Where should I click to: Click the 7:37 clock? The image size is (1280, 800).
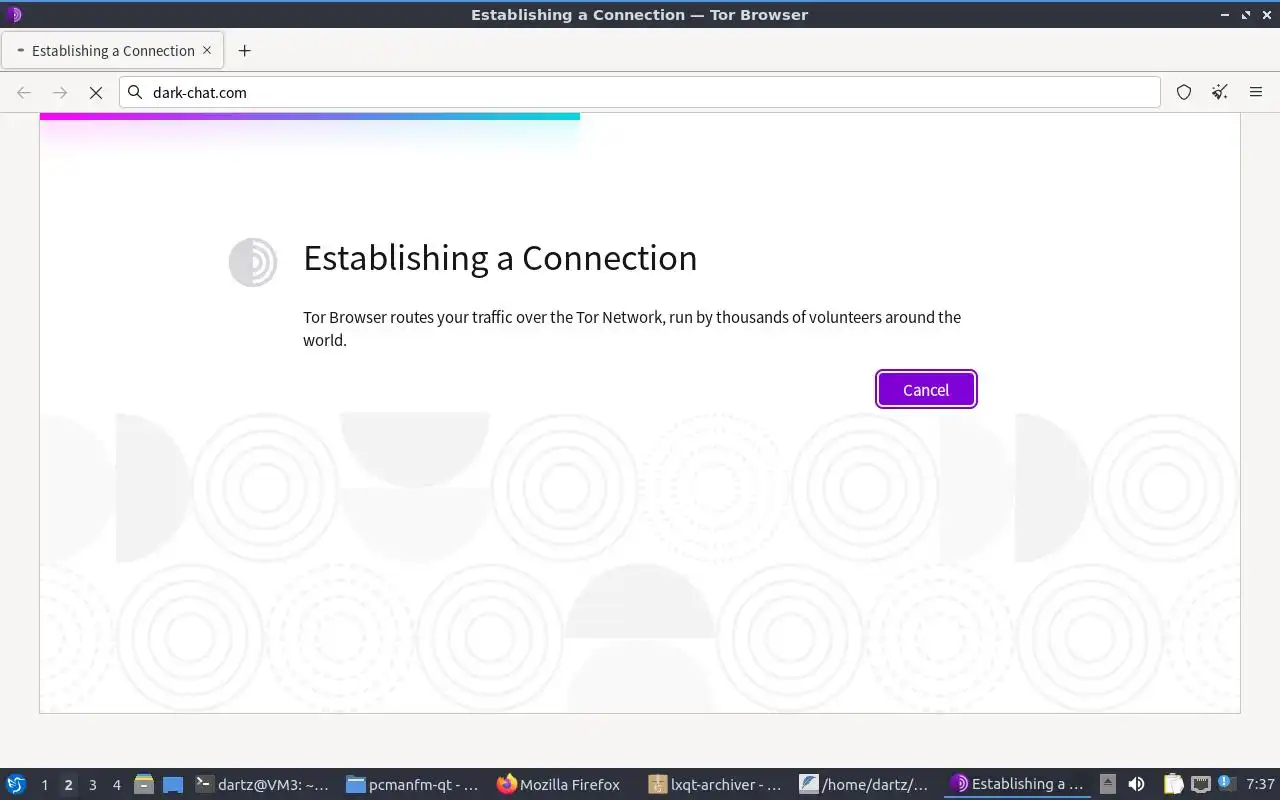tap(1260, 784)
